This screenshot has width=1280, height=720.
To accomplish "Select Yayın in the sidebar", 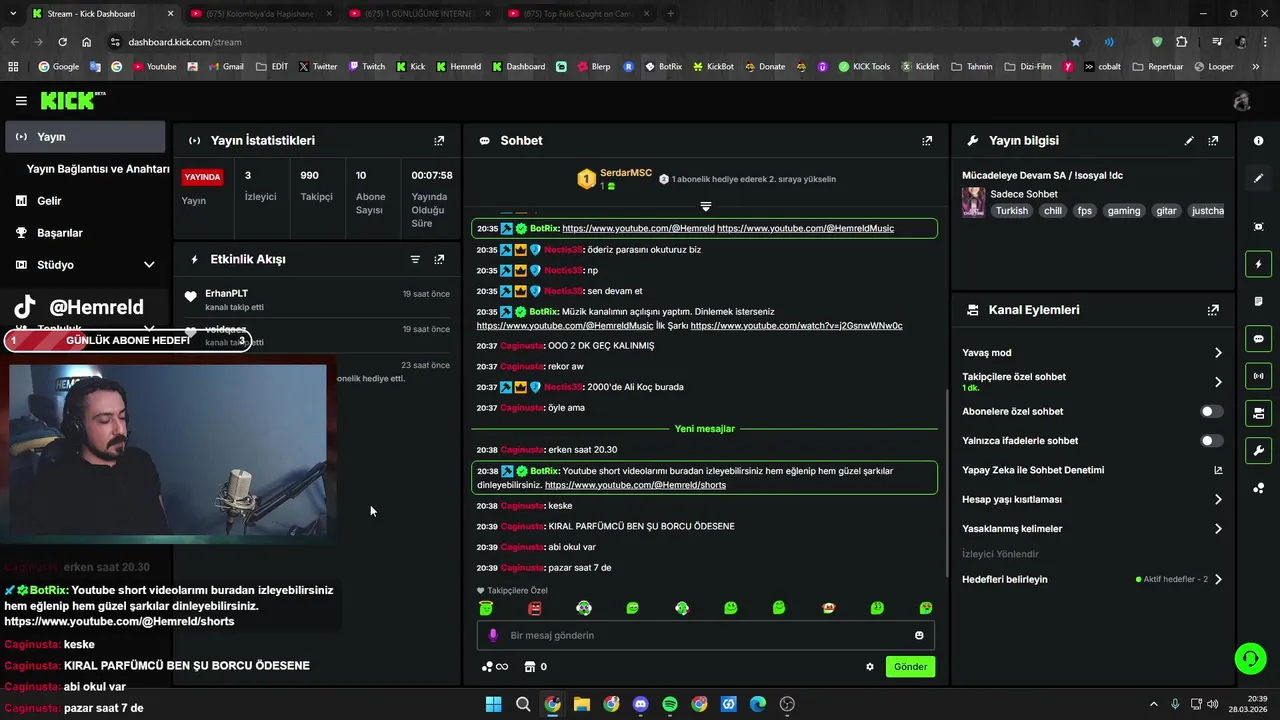I will click(x=85, y=137).
